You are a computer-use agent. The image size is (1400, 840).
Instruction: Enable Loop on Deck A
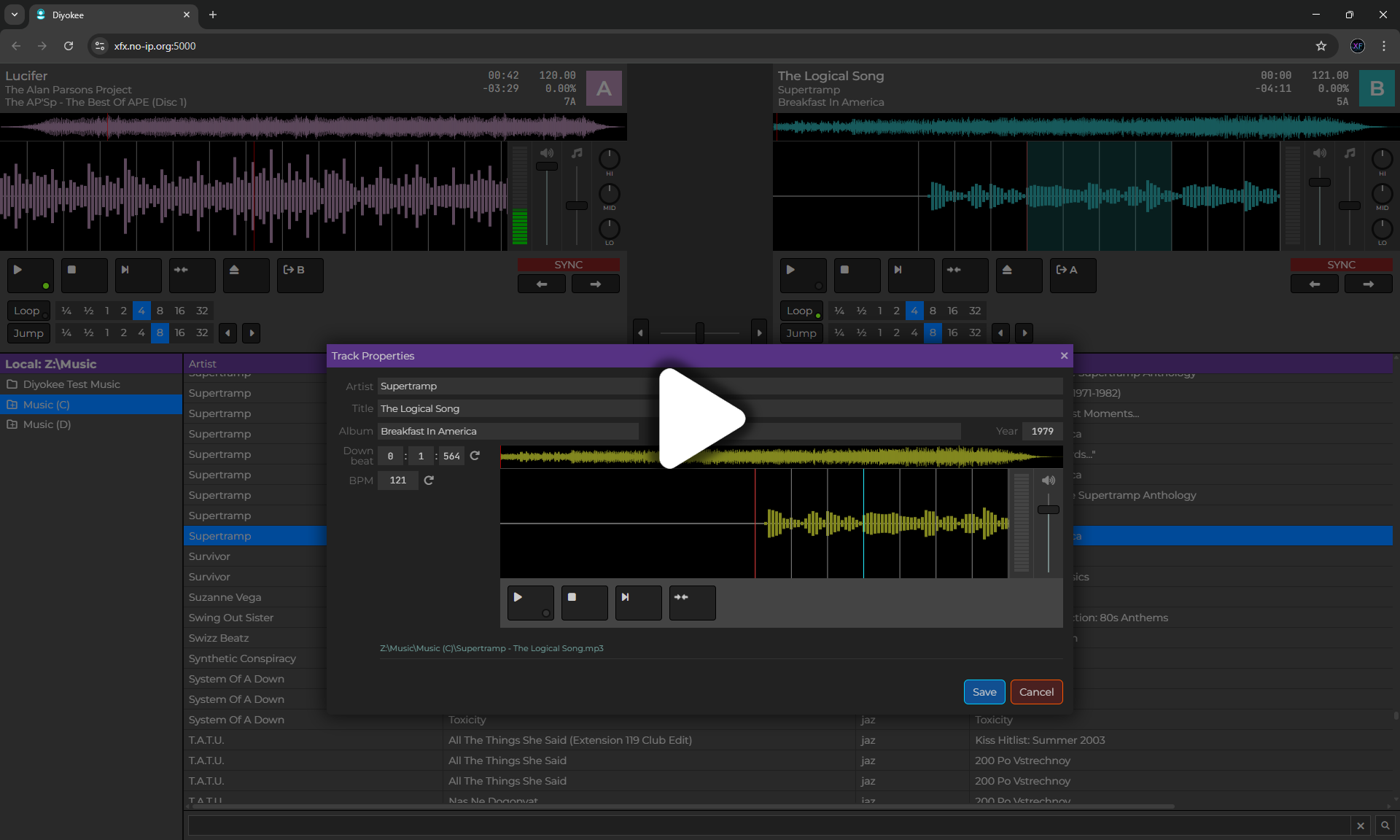click(27, 310)
